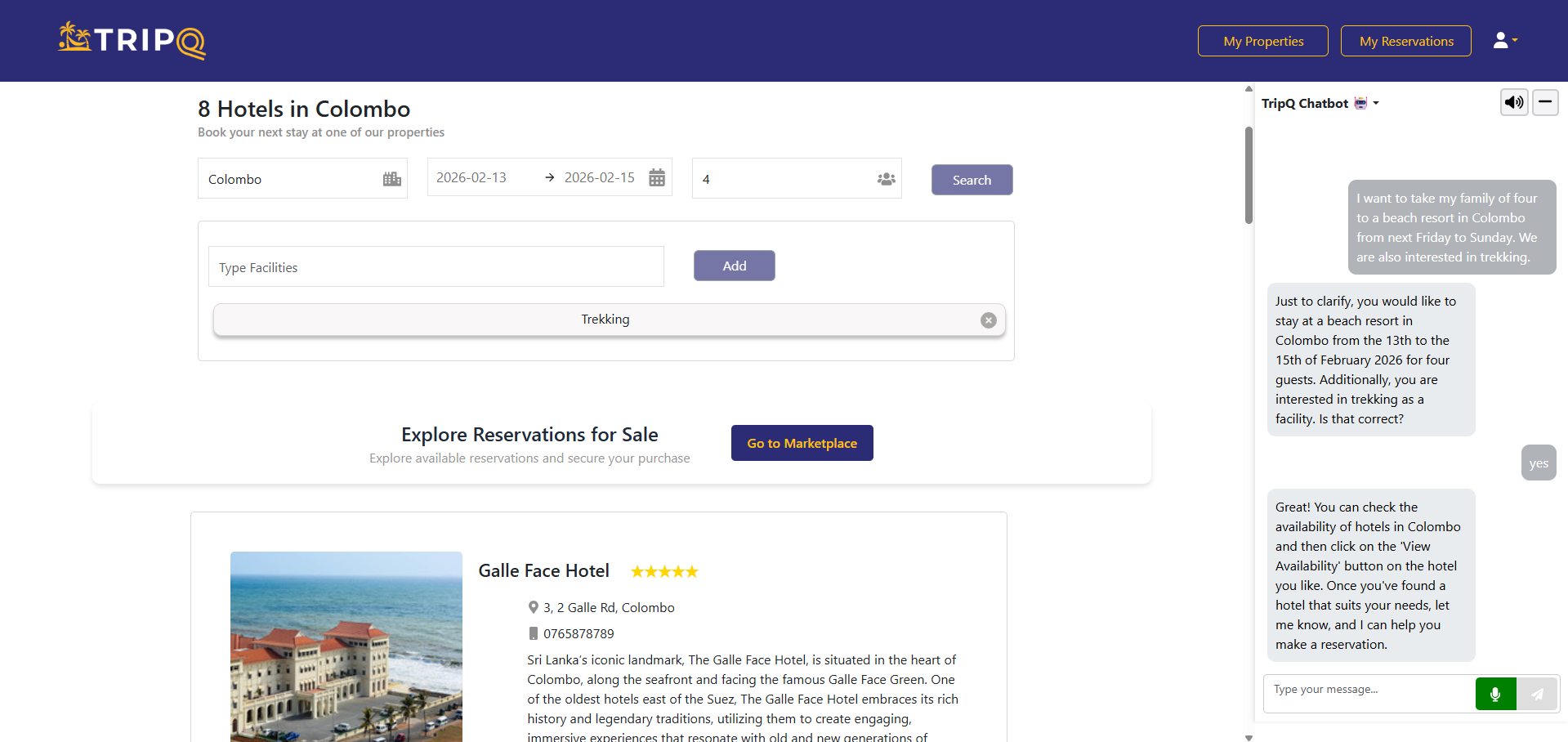Switch to My Properties

(x=1262, y=40)
